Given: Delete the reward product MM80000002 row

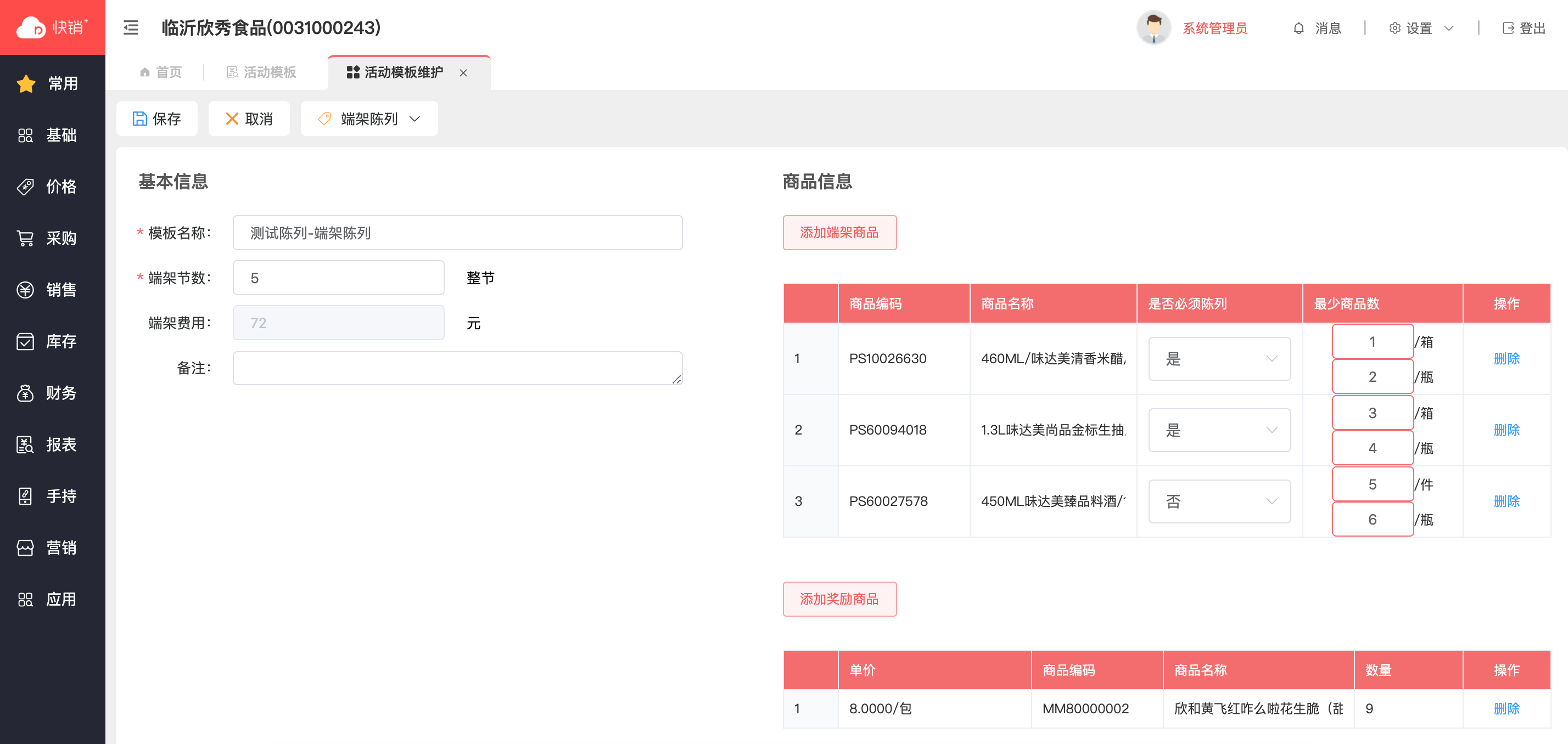Looking at the screenshot, I should point(1506,708).
